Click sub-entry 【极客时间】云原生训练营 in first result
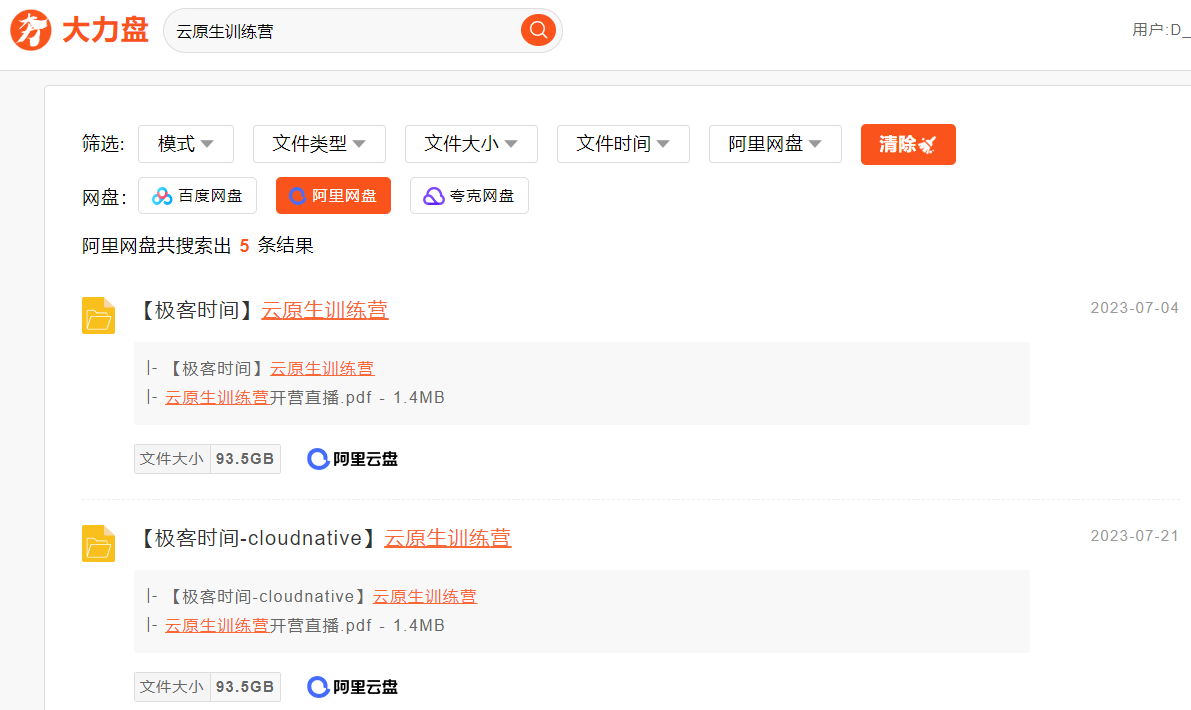This screenshot has width=1191, height=710. click(x=270, y=368)
